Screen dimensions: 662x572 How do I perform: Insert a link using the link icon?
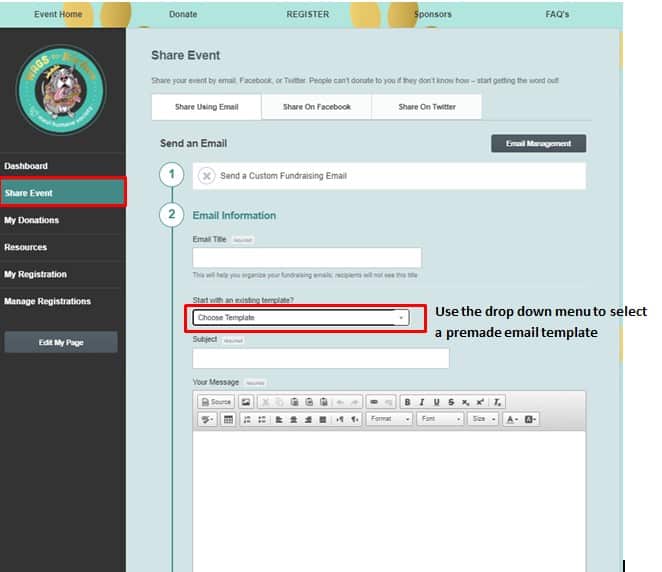point(374,402)
